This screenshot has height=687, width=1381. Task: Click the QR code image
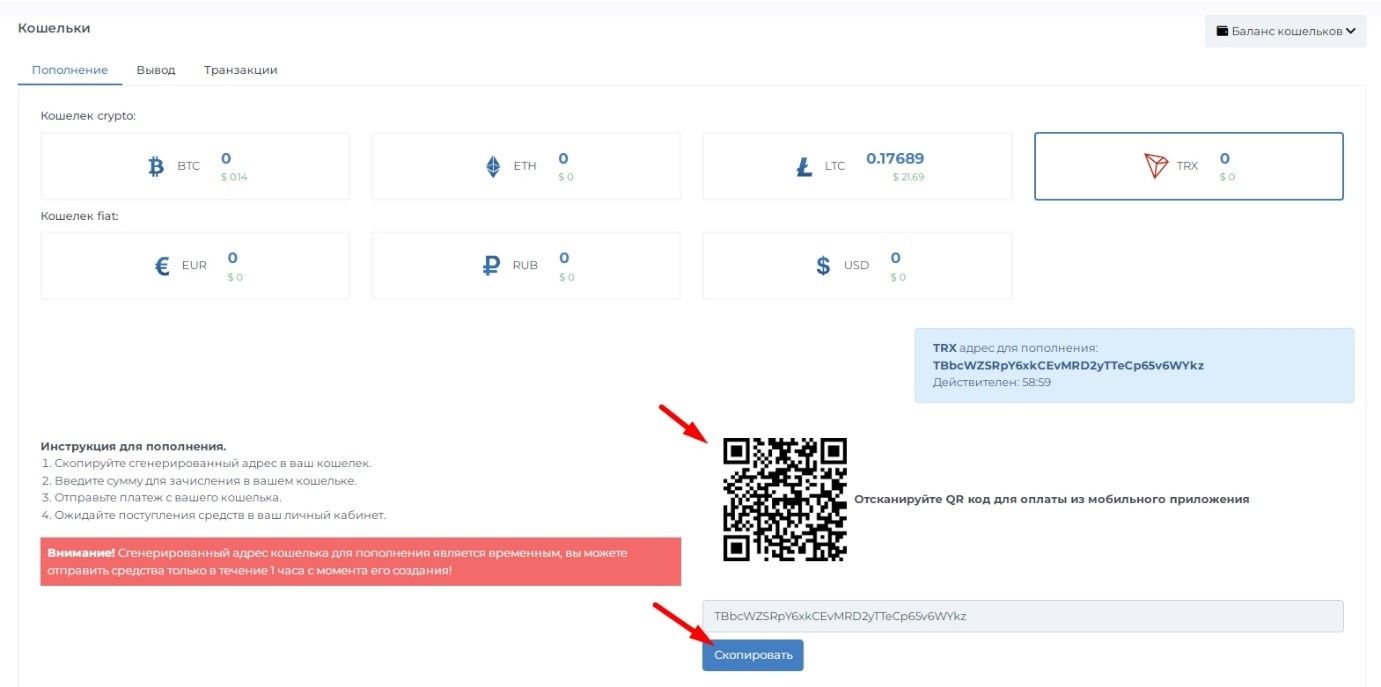pos(785,499)
